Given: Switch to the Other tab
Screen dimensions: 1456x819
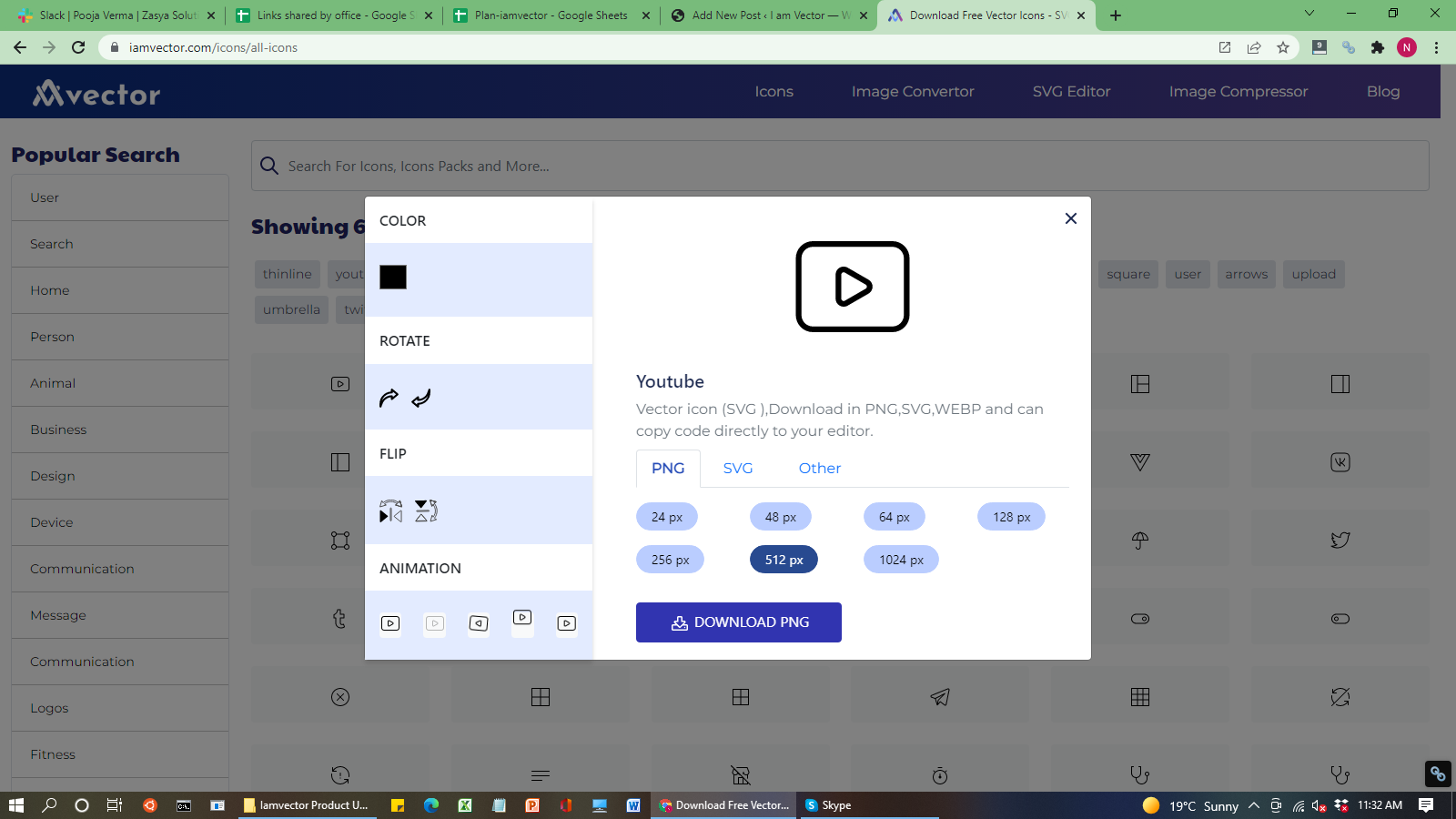Looking at the screenshot, I should pyautogui.click(x=819, y=468).
